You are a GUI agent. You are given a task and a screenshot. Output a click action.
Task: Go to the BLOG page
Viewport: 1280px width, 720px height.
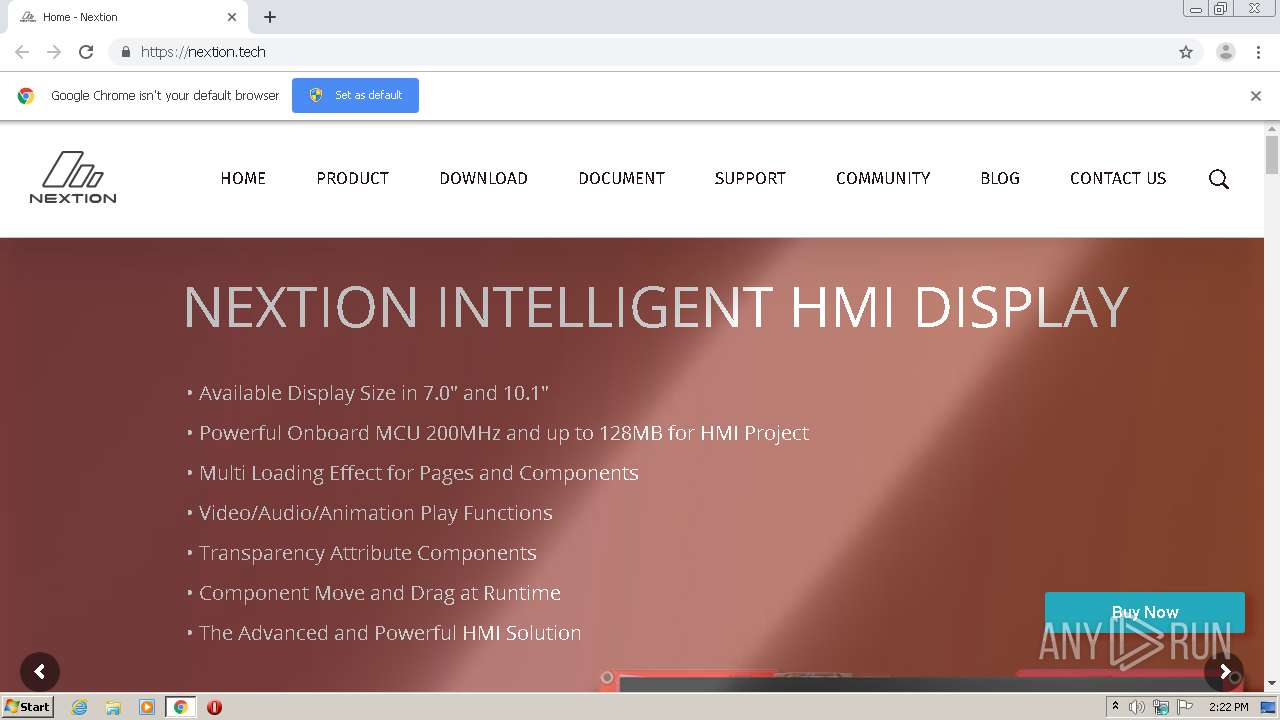tap(1000, 178)
